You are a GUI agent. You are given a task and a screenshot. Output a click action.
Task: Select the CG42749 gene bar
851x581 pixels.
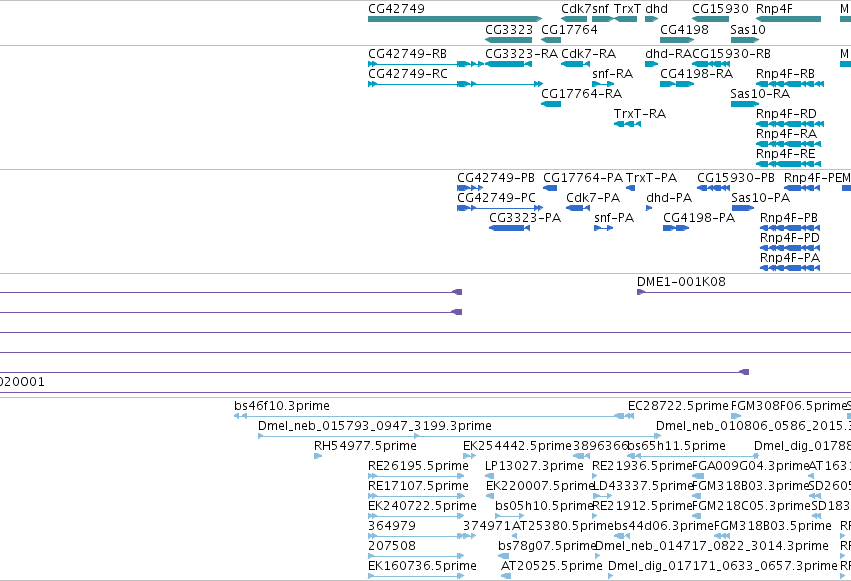(455, 19)
